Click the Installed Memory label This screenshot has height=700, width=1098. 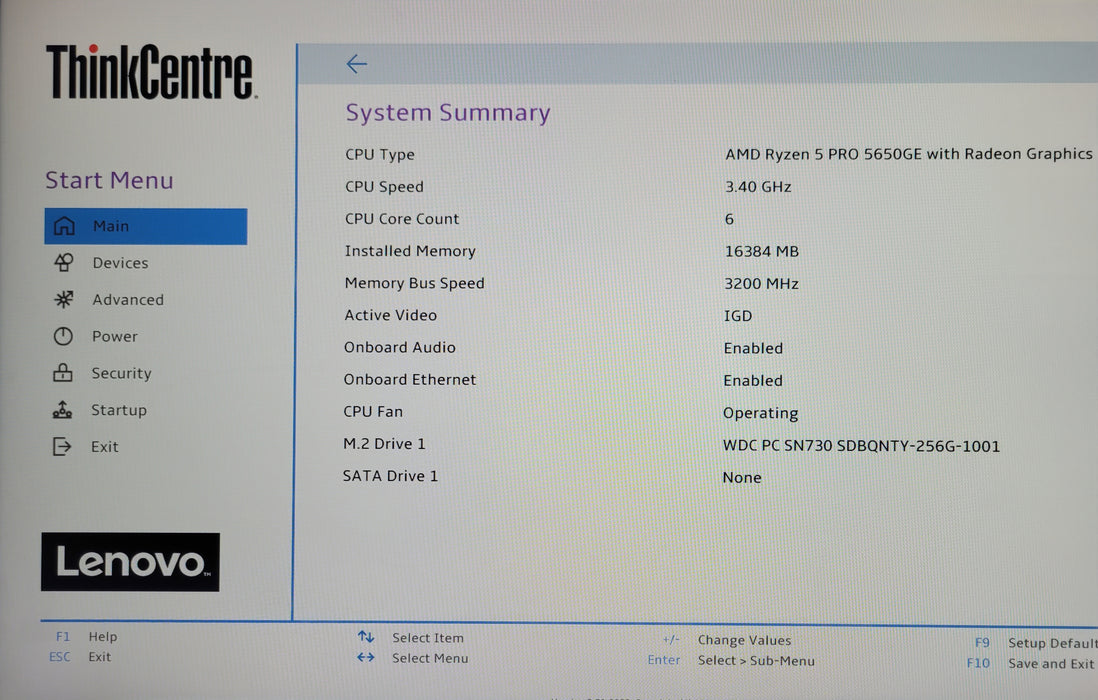tap(410, 251)
